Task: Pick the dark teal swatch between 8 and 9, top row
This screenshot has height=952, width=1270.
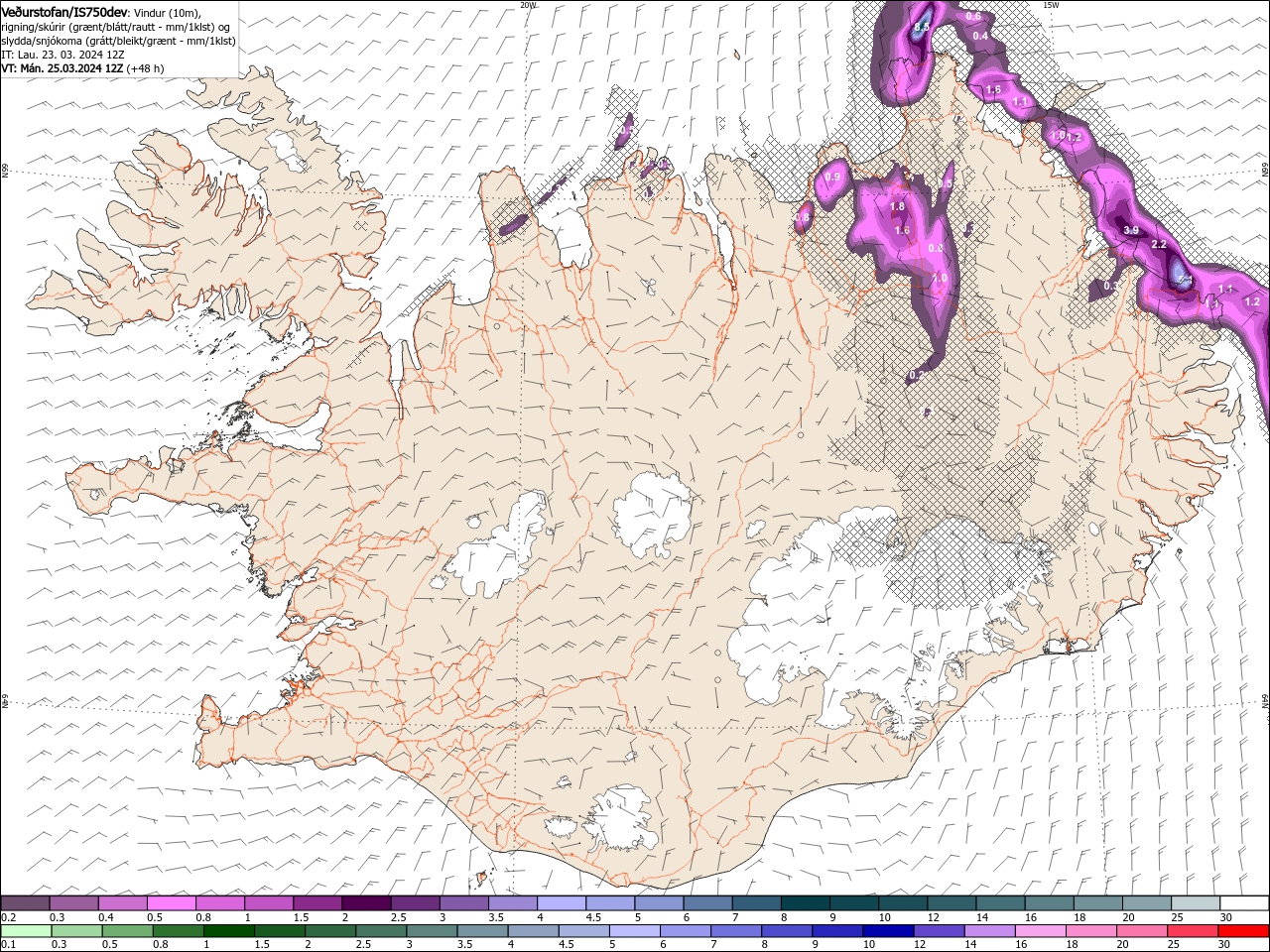Action: (806, 903)
